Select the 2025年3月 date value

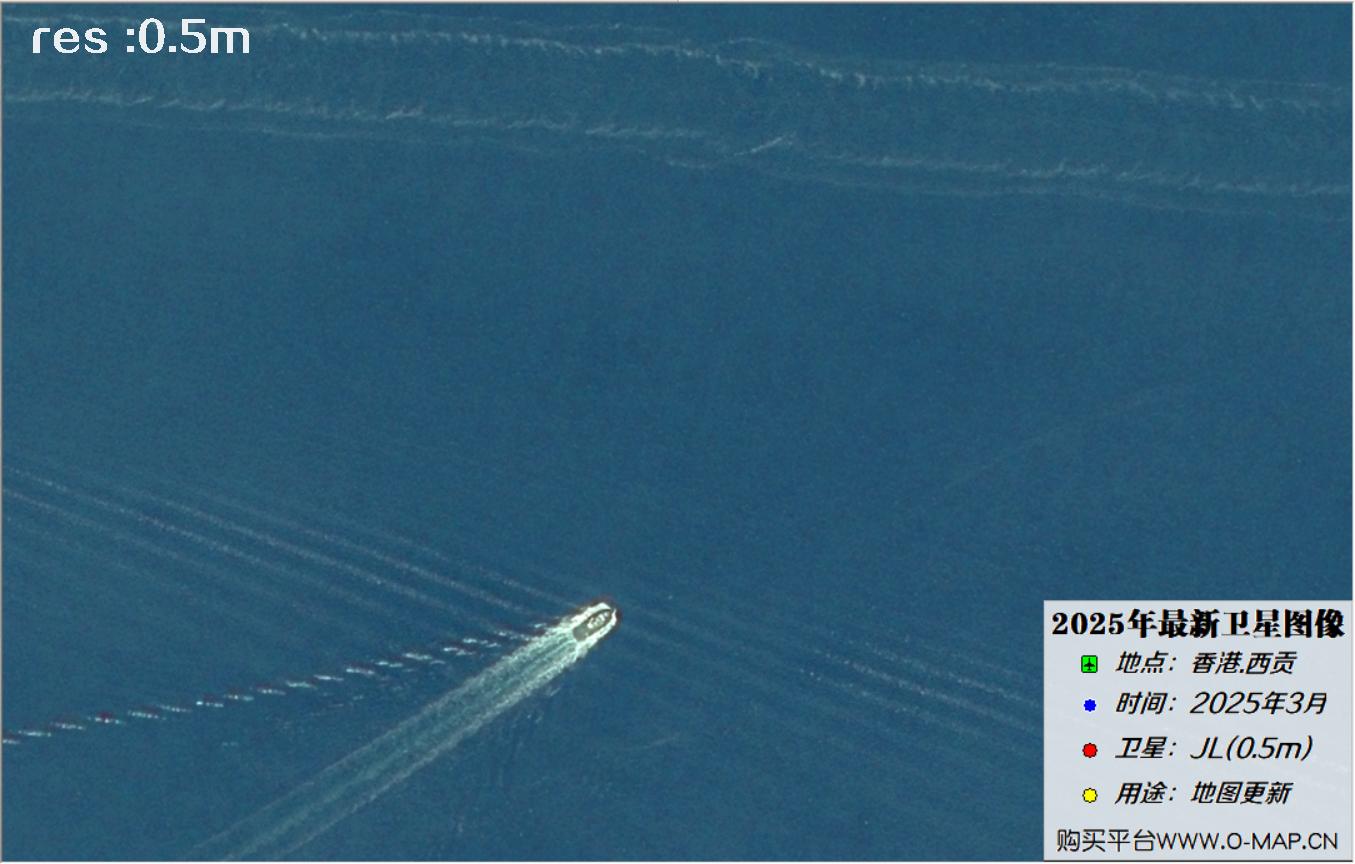tap(1258, 704)
